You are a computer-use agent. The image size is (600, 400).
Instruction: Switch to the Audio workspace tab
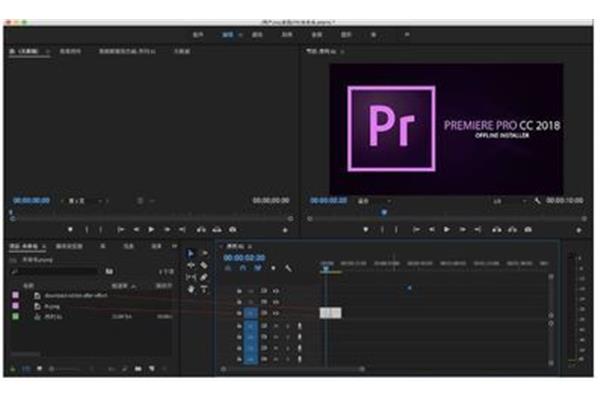coord(317,35)
